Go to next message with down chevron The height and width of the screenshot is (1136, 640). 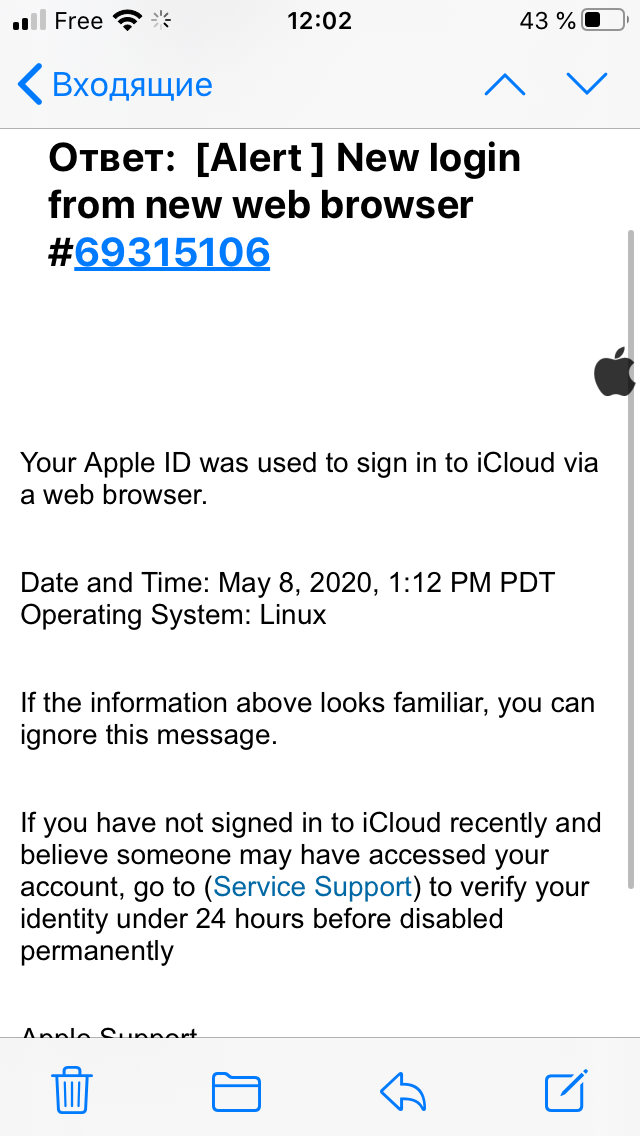click(x=587, y=85)
